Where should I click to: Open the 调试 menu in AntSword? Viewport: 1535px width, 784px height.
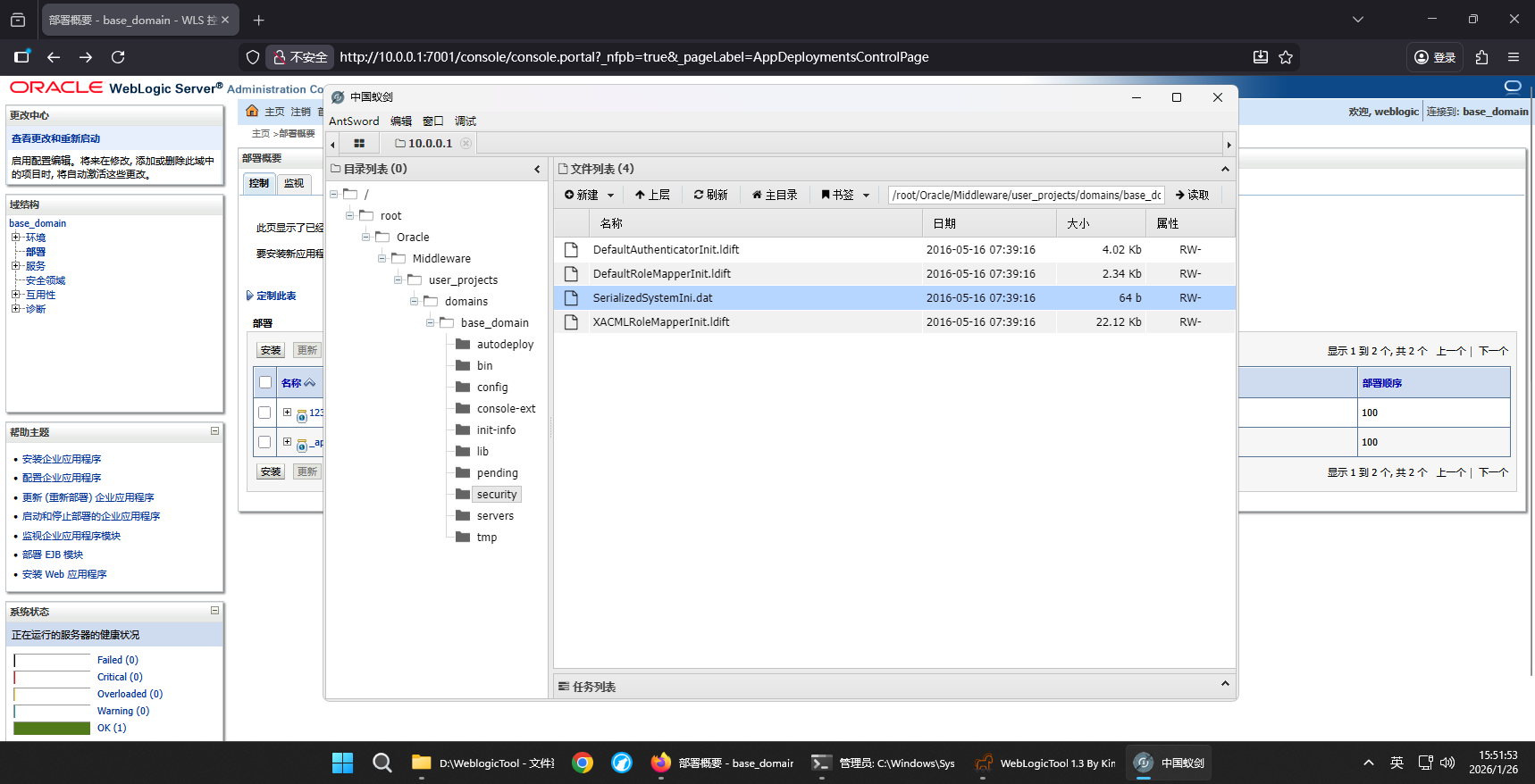point(466,121)
